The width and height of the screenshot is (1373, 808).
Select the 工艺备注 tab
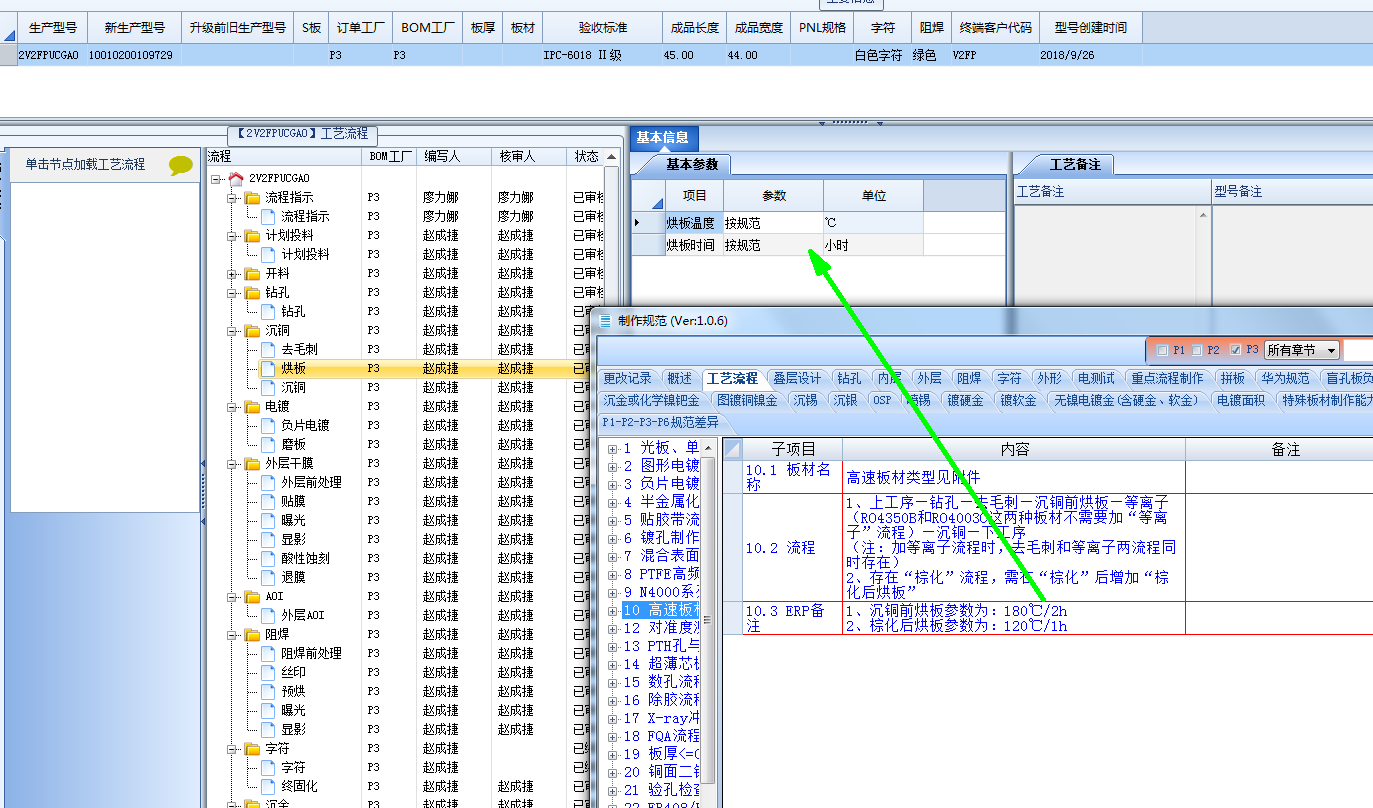tap(1073, 164)
